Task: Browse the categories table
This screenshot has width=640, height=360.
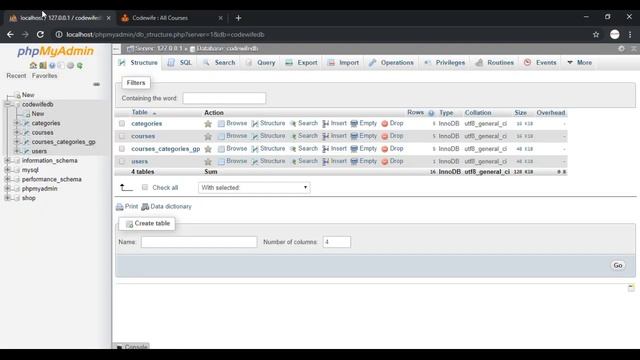Action: coord(232,123)
